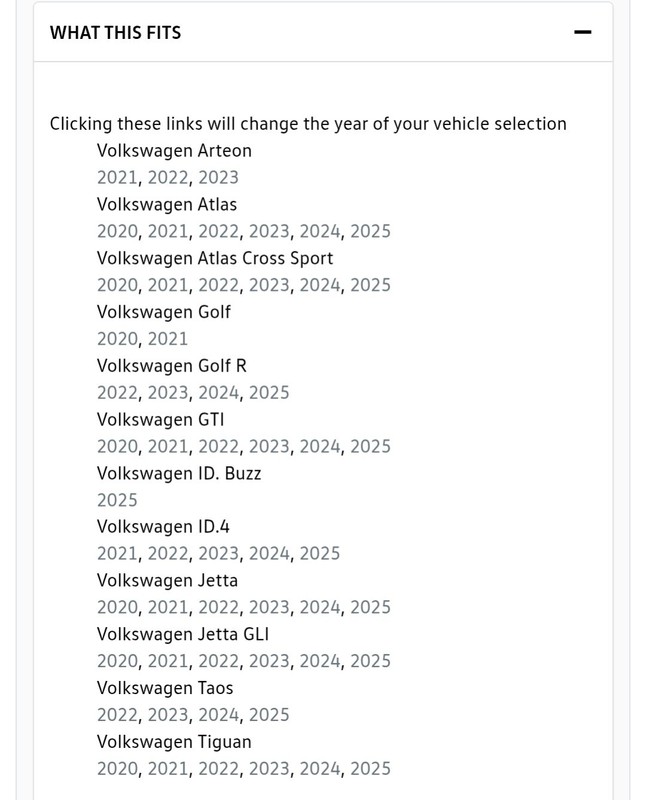Screen dimensions: 646x800
Task: Pick 2021 for Volkswagen ID.4
Action: [x=117, y=554]
